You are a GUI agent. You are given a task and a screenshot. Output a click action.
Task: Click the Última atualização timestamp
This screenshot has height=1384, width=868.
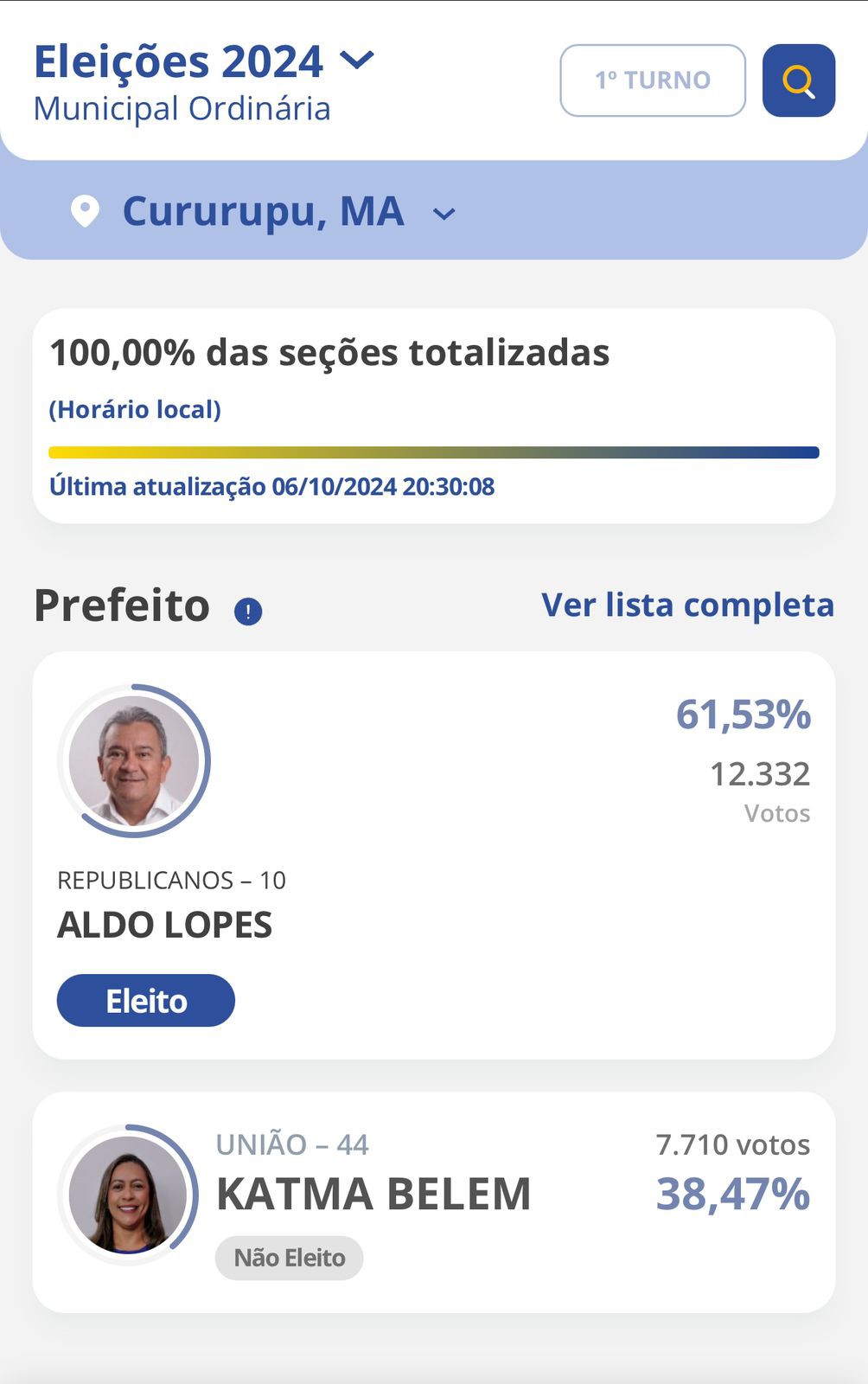[x=271, y=486]
